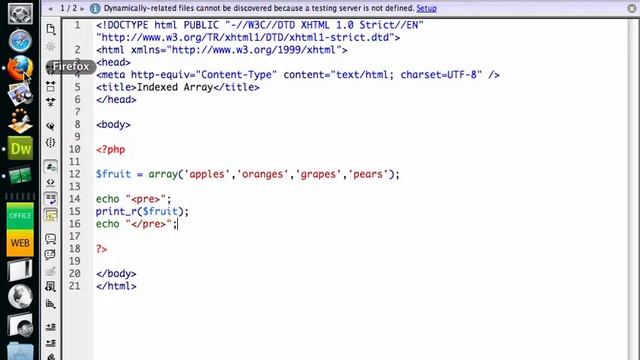Click the blue info icon in info bar
640x360 pixels.
tap(95, 8)
